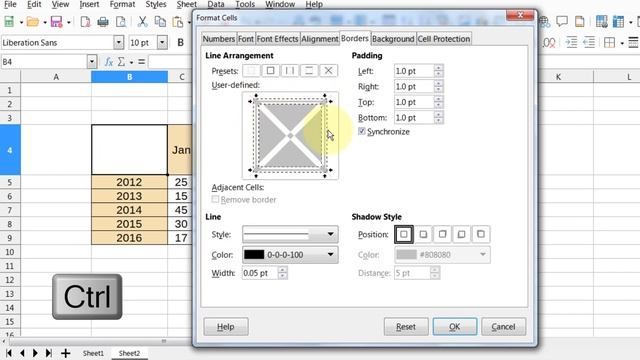
Task: Click the line Width input field
Action: (x=260, y=273)
